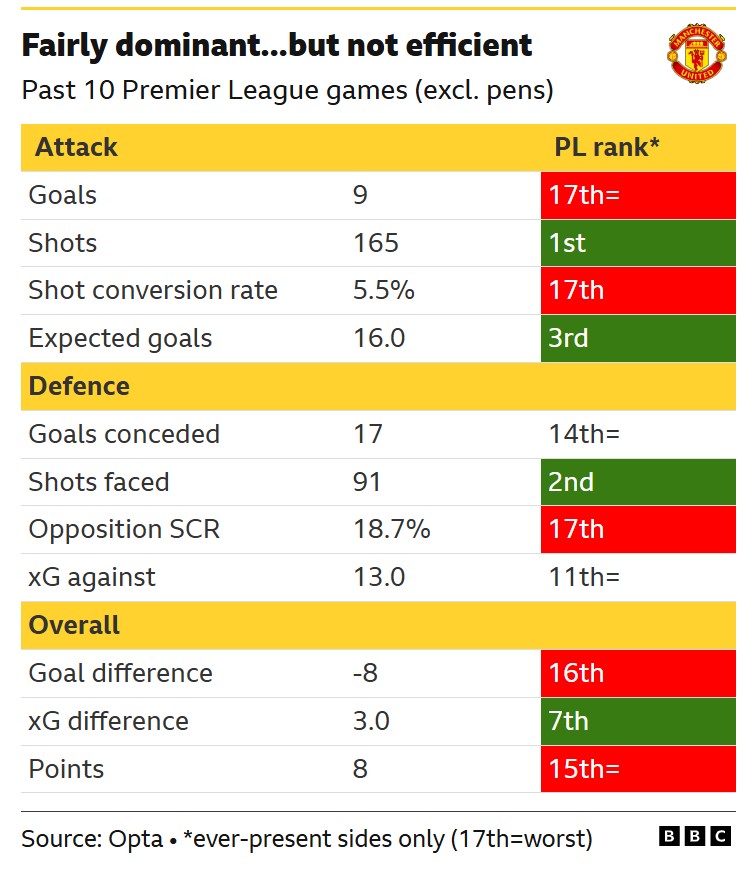Select the Goals conceded row label
753x871 pixels.
[x=124, y=434]
